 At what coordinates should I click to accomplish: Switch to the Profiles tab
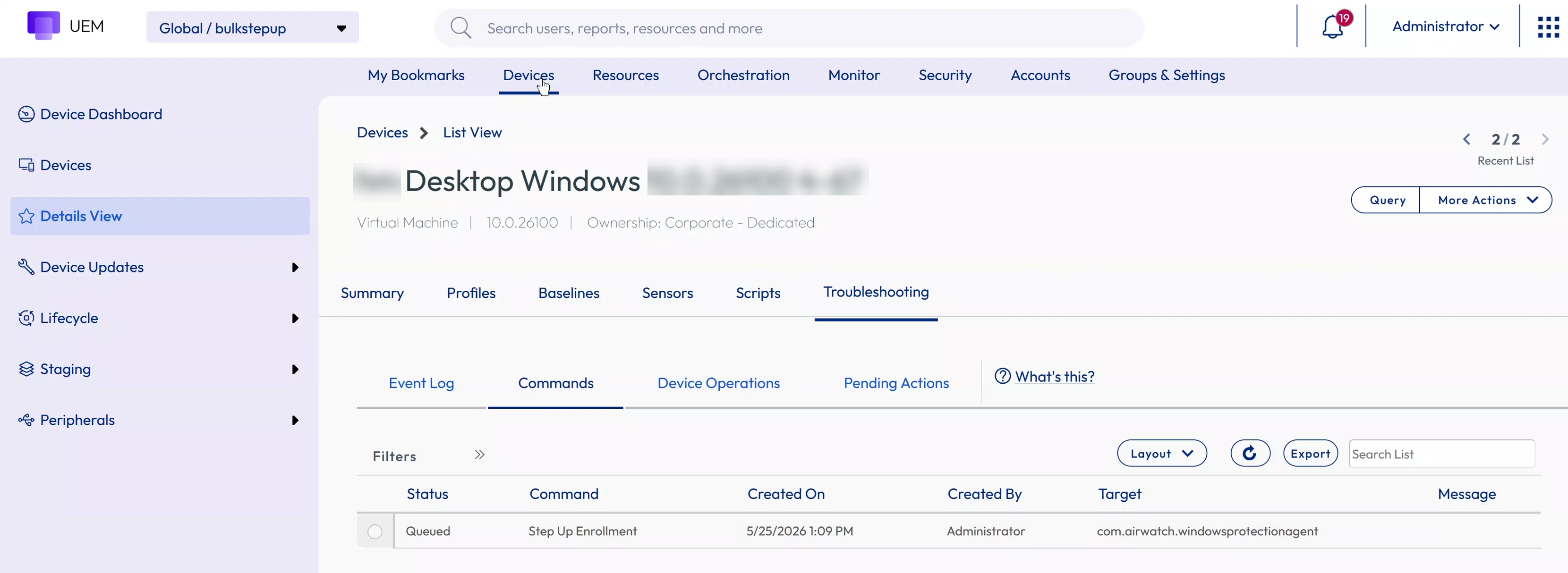click(x=470, y=293)
